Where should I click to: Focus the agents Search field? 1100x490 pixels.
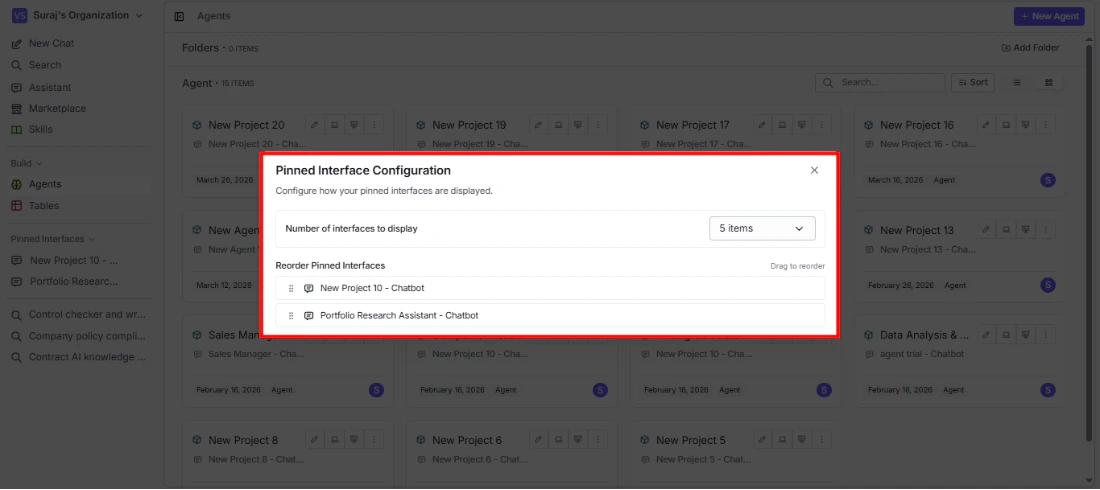click(x=880, y=83)
